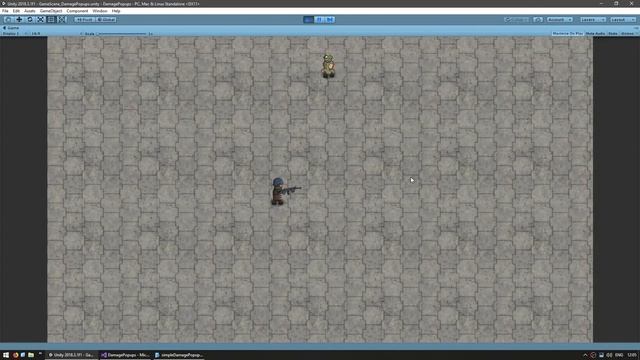Open the Component menu

(77, 11)
